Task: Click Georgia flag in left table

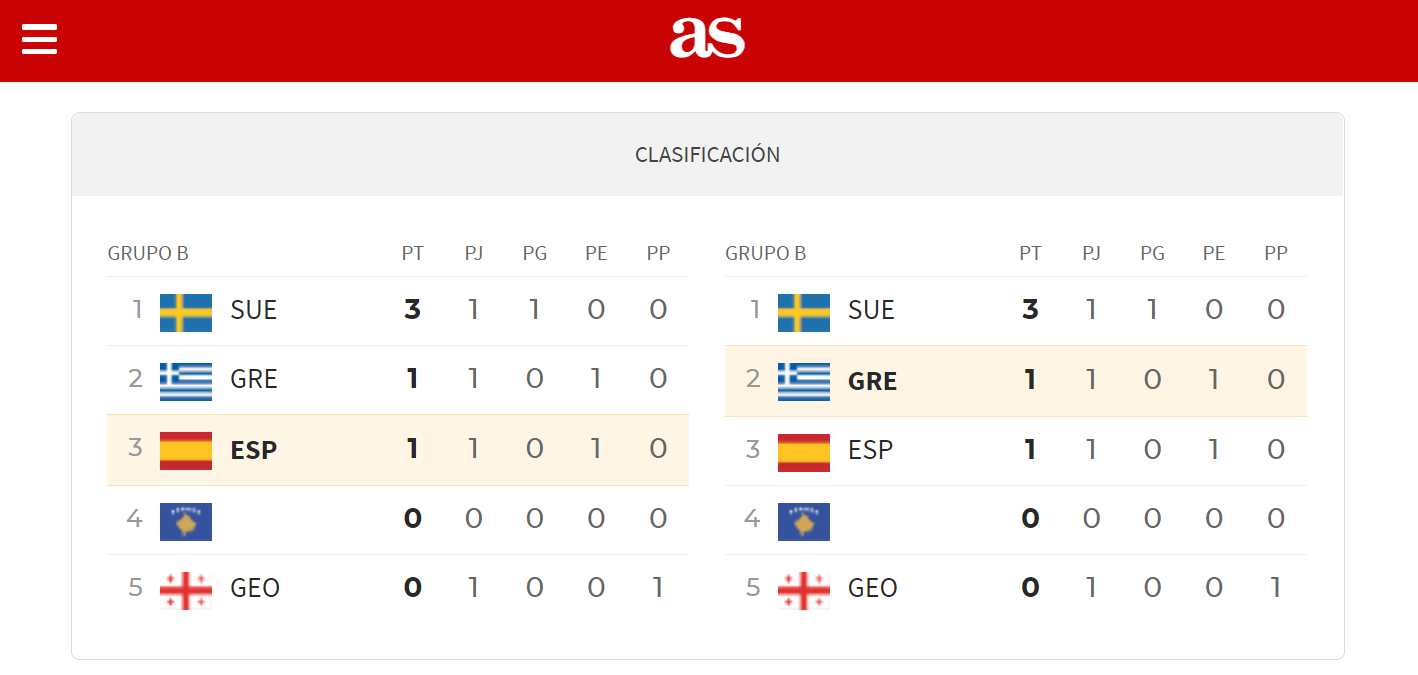Action: (186, 591)
